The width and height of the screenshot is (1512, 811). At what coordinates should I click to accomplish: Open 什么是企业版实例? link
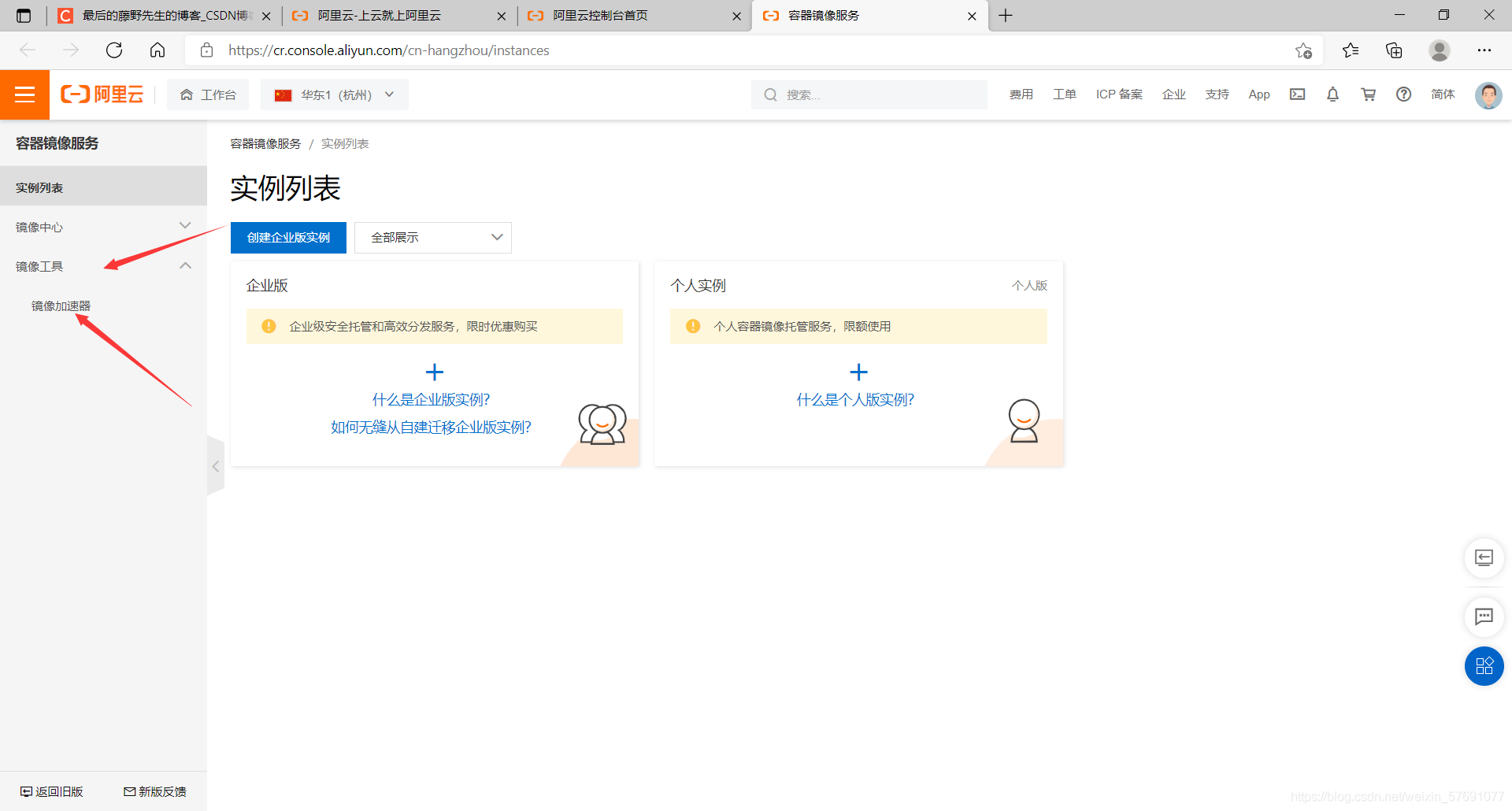click(431, 400)
